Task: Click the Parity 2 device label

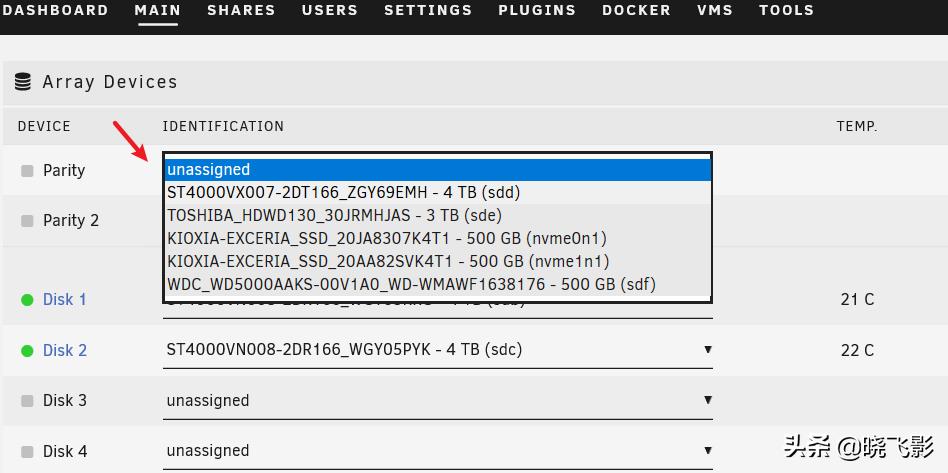Action: click(71, 221)
